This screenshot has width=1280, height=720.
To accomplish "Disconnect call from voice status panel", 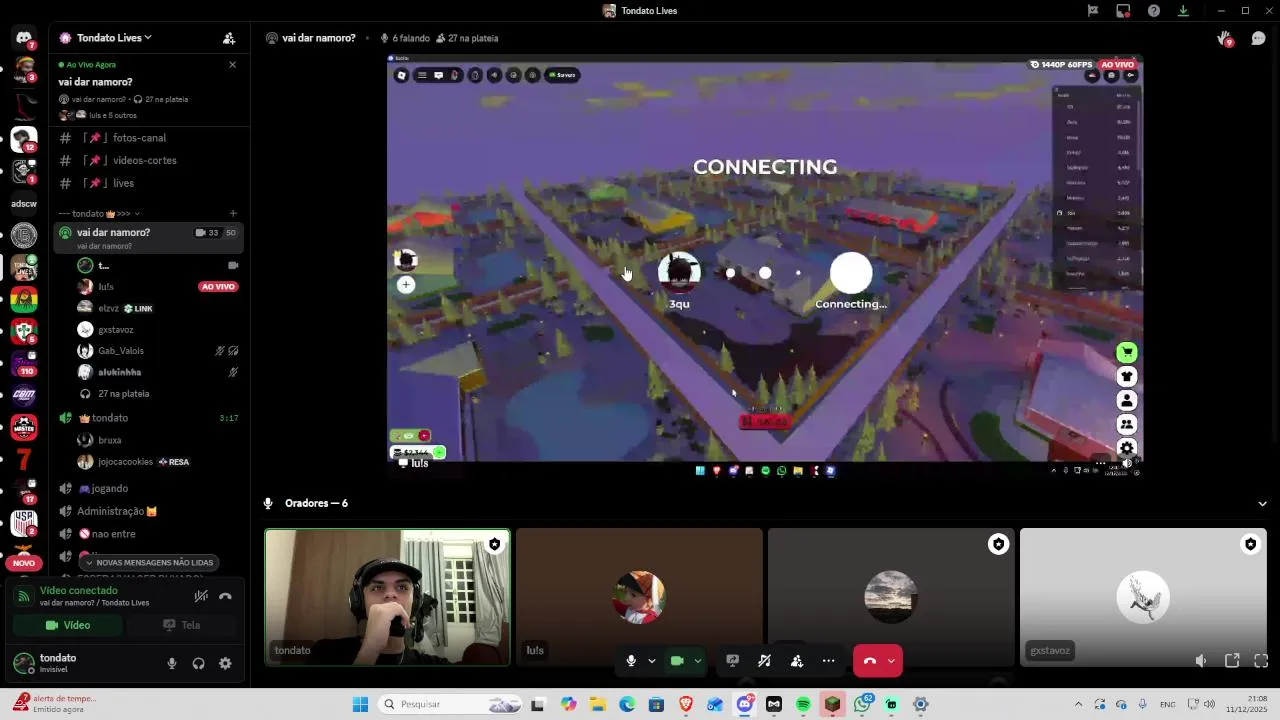I will (x=225, y=596).
